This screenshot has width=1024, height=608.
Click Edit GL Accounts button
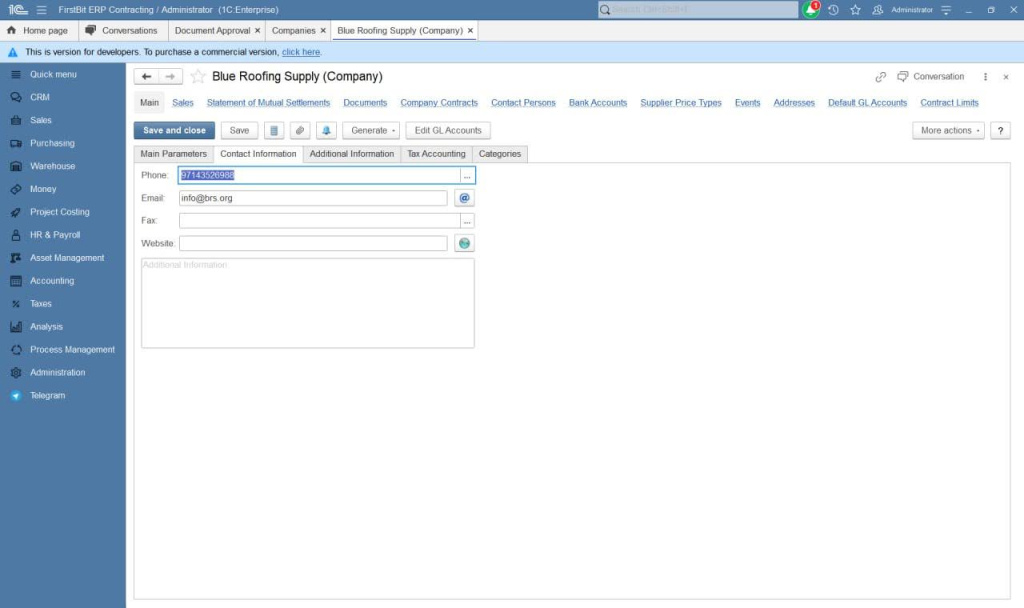point(448,131)
